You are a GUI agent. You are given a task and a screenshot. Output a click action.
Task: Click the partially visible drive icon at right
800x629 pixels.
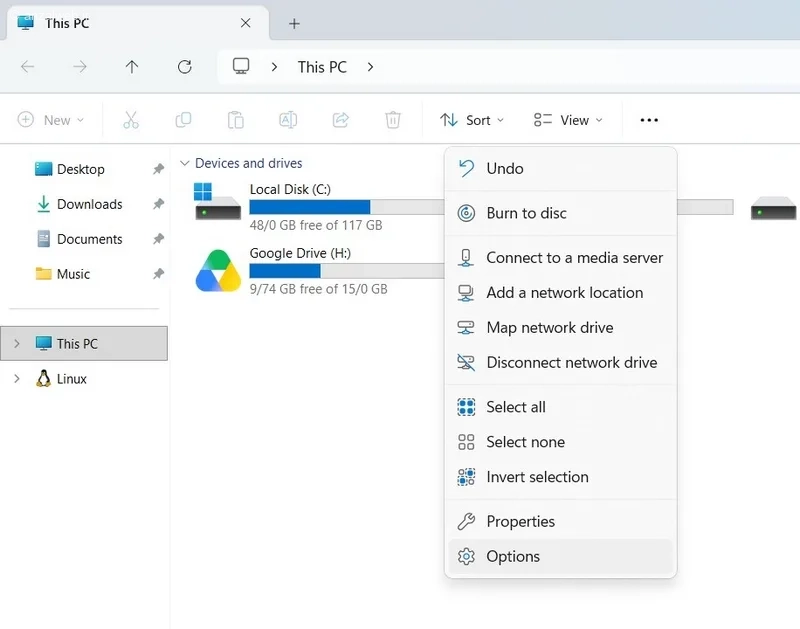click(x=773, y=208)
